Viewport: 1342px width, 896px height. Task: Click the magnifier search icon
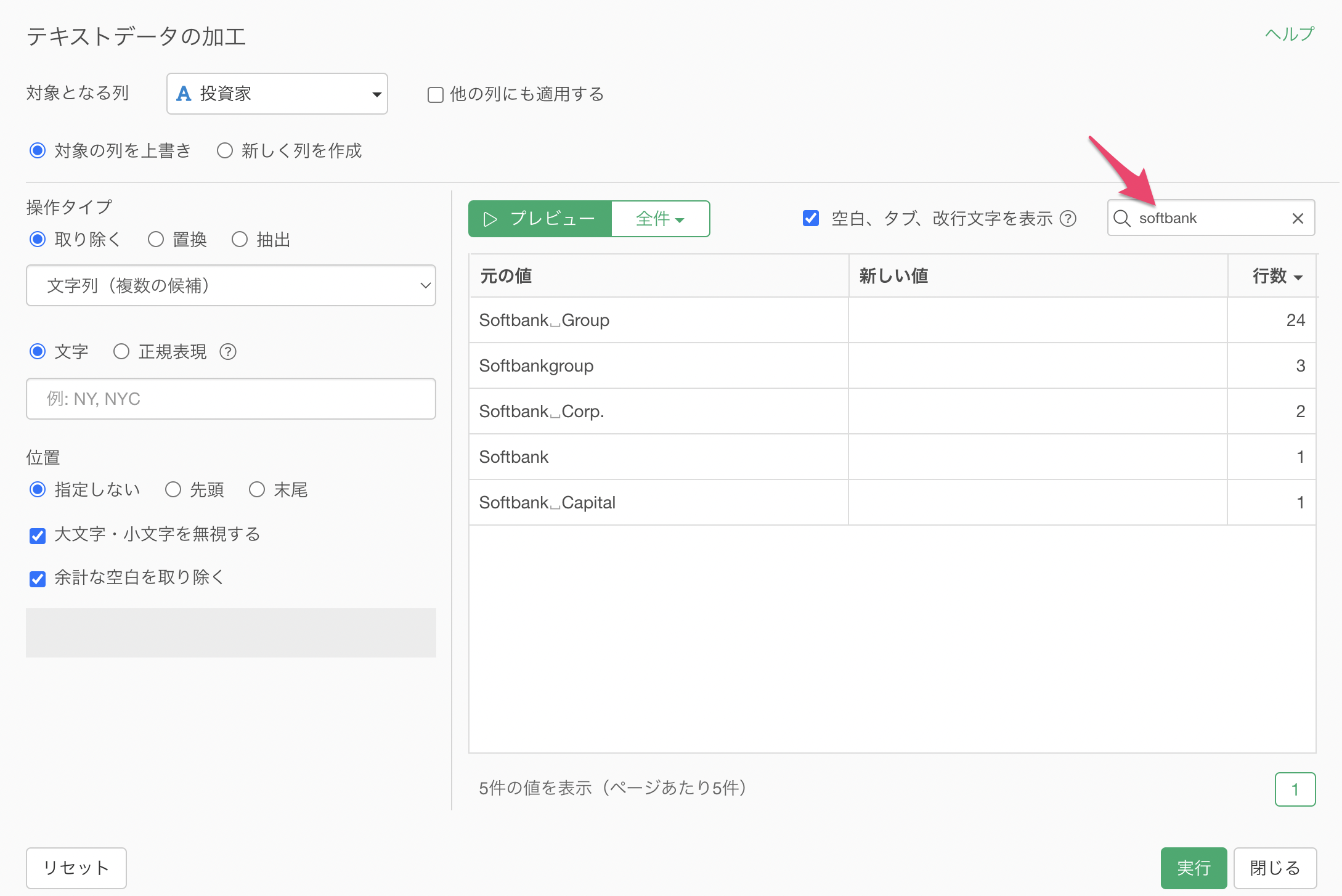tap(1122, 218)
